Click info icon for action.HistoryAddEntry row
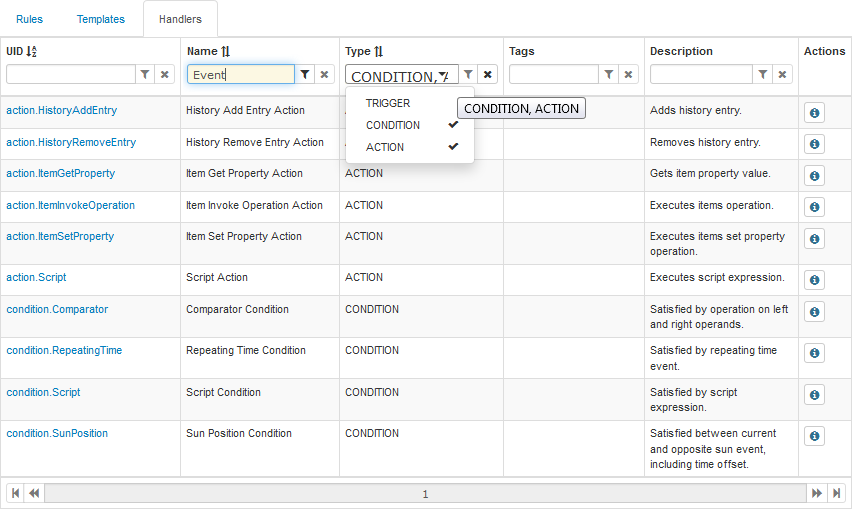The height and width of the screenshot is (509, 852). (814, 113)
